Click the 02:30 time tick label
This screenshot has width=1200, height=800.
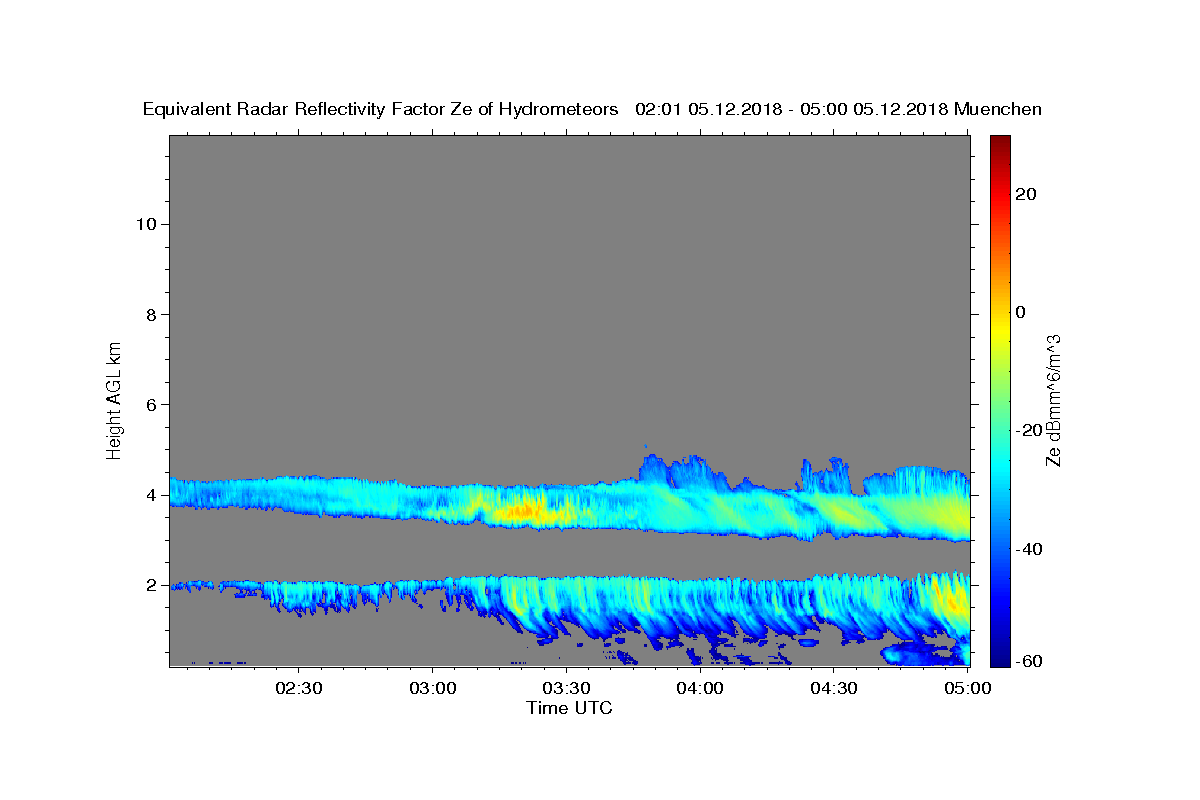pyautogui.click(x=299, y=689)
